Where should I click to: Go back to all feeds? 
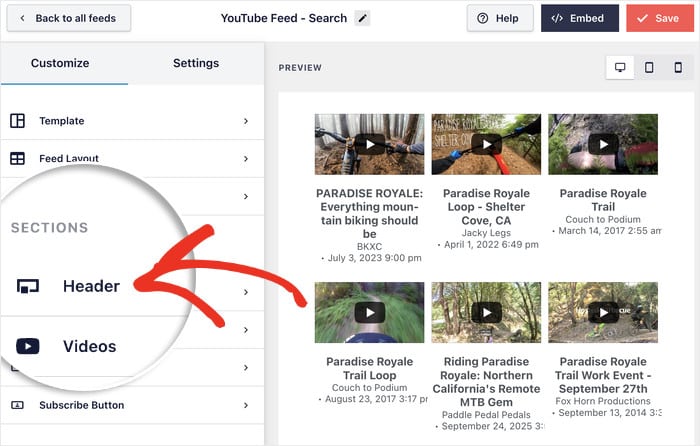69,18
